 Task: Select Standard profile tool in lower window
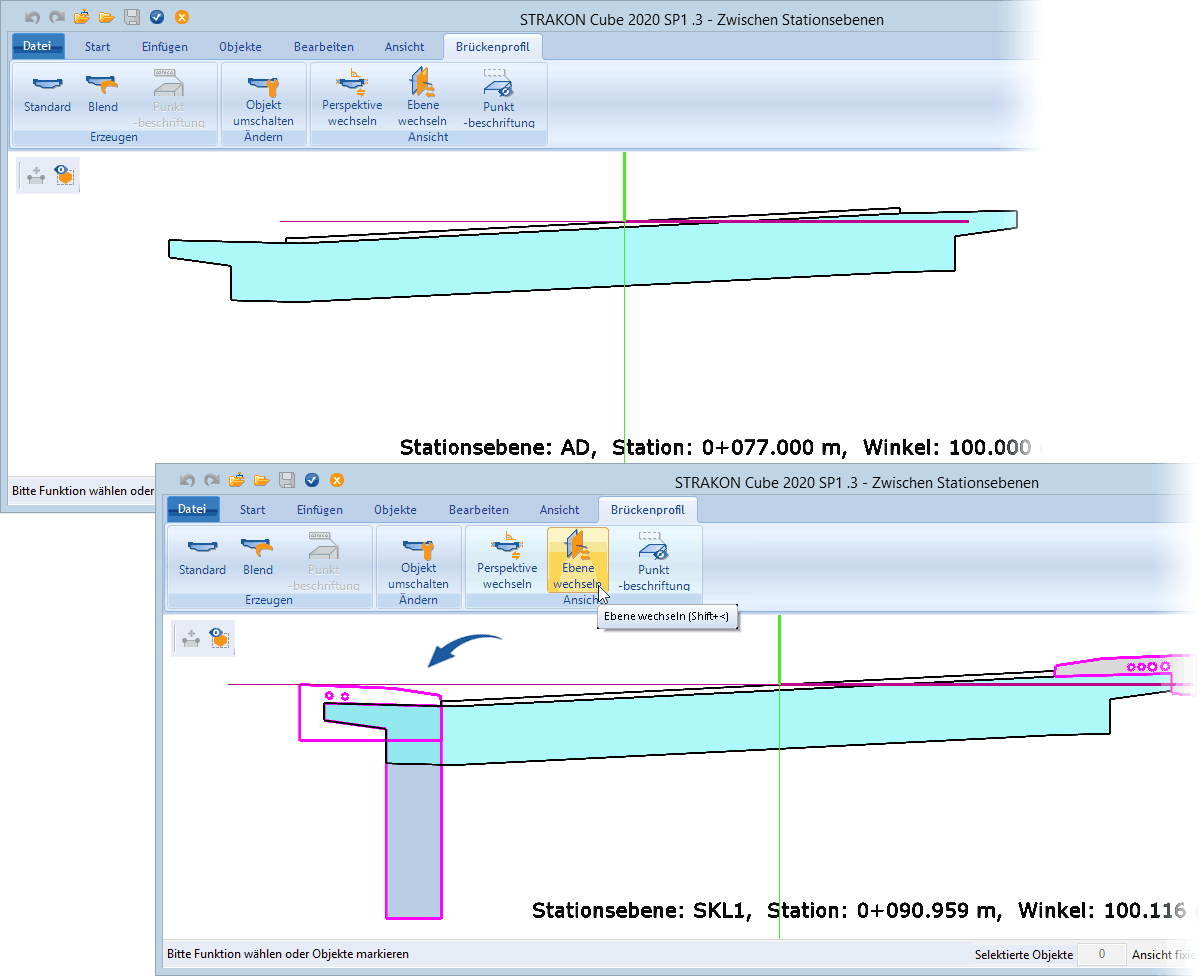click(203, 558)
